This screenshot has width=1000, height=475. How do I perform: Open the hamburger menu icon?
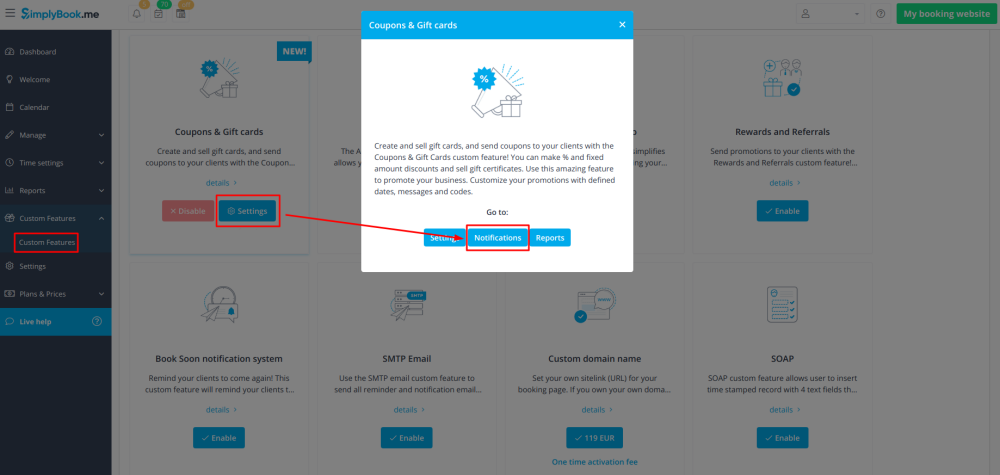click(10, 13)
